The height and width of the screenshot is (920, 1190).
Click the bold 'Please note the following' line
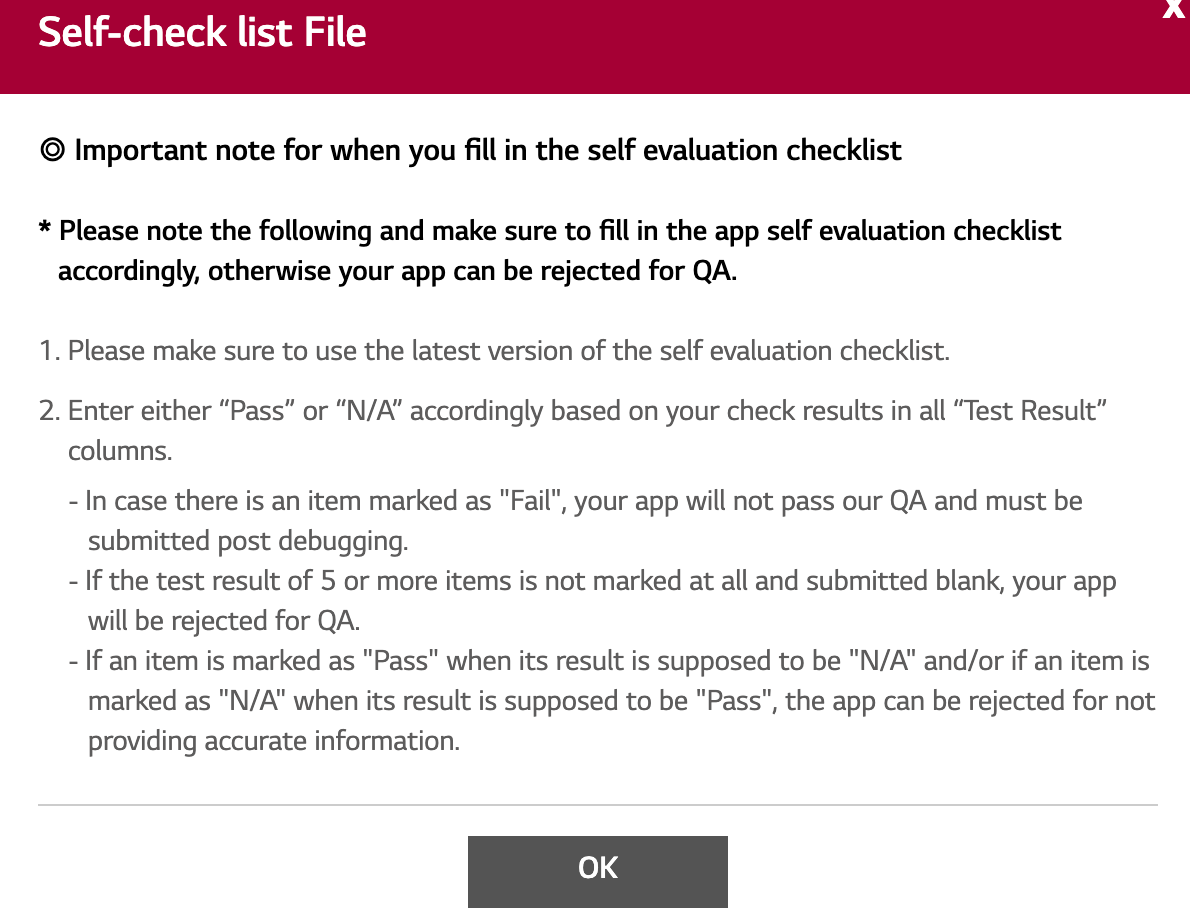click(560, 231)
